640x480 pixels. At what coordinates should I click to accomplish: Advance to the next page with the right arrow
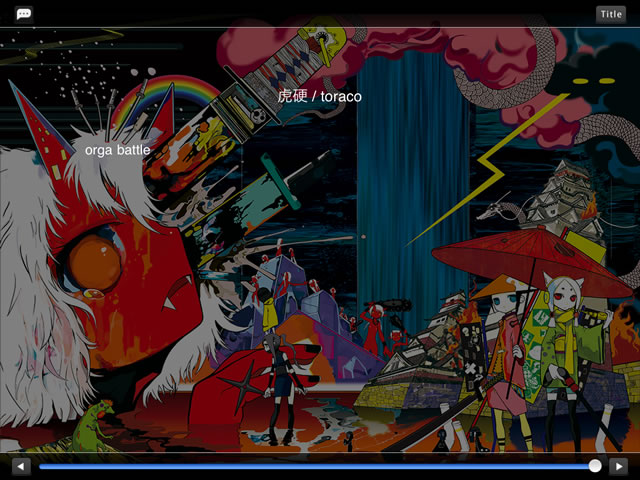point(618,466)
